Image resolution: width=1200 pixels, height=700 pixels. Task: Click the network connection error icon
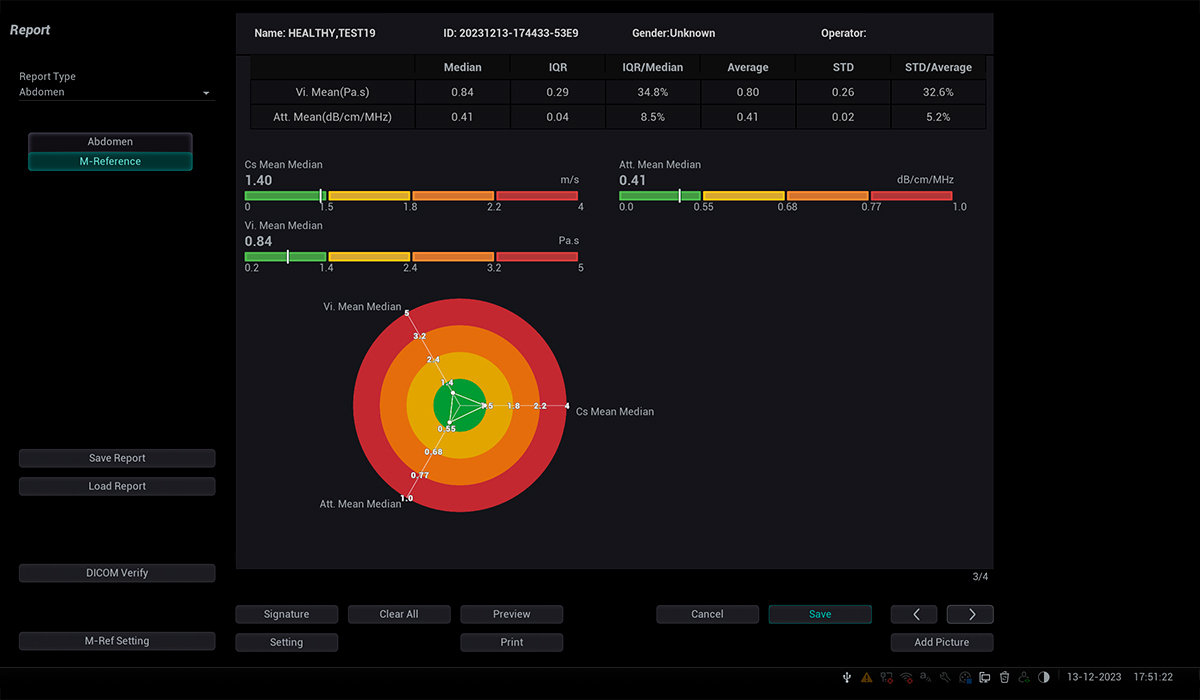(x=886, y=678)
